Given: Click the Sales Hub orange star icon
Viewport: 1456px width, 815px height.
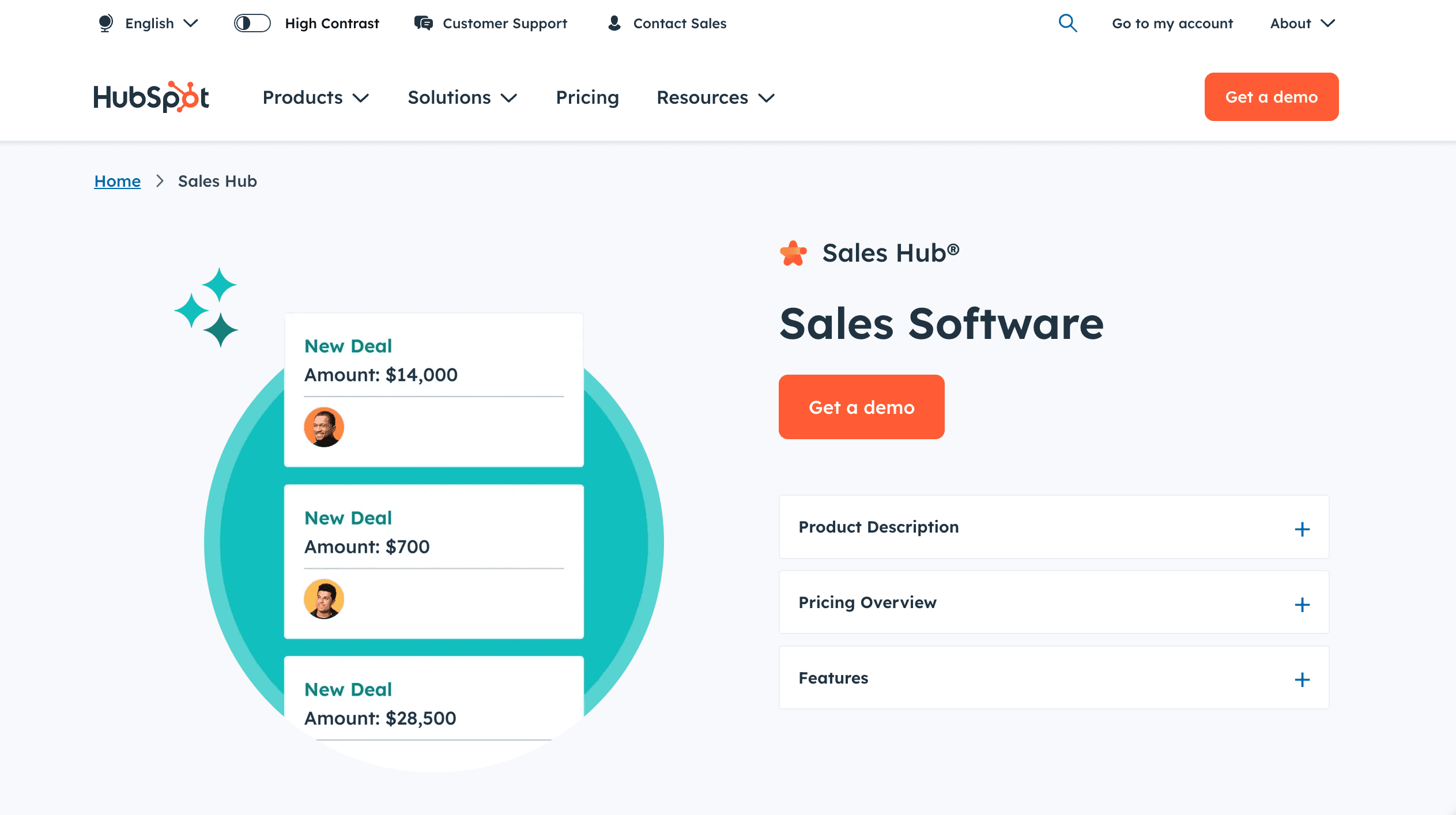Looking at the screenshot, I should coord(794,253).
